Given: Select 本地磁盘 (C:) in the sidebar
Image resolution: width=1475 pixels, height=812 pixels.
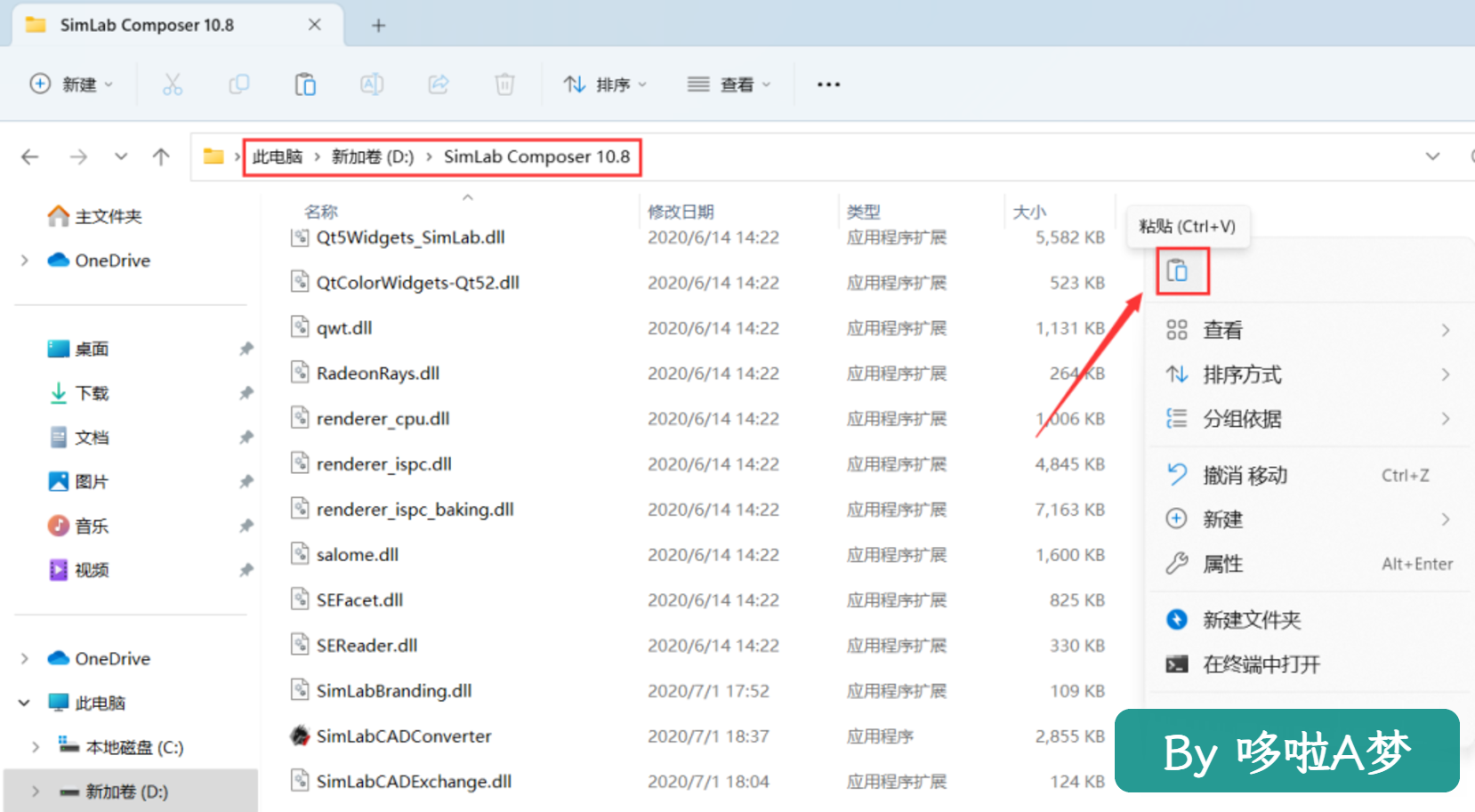Looking at the screenshot, I should [x=120, y=747].
